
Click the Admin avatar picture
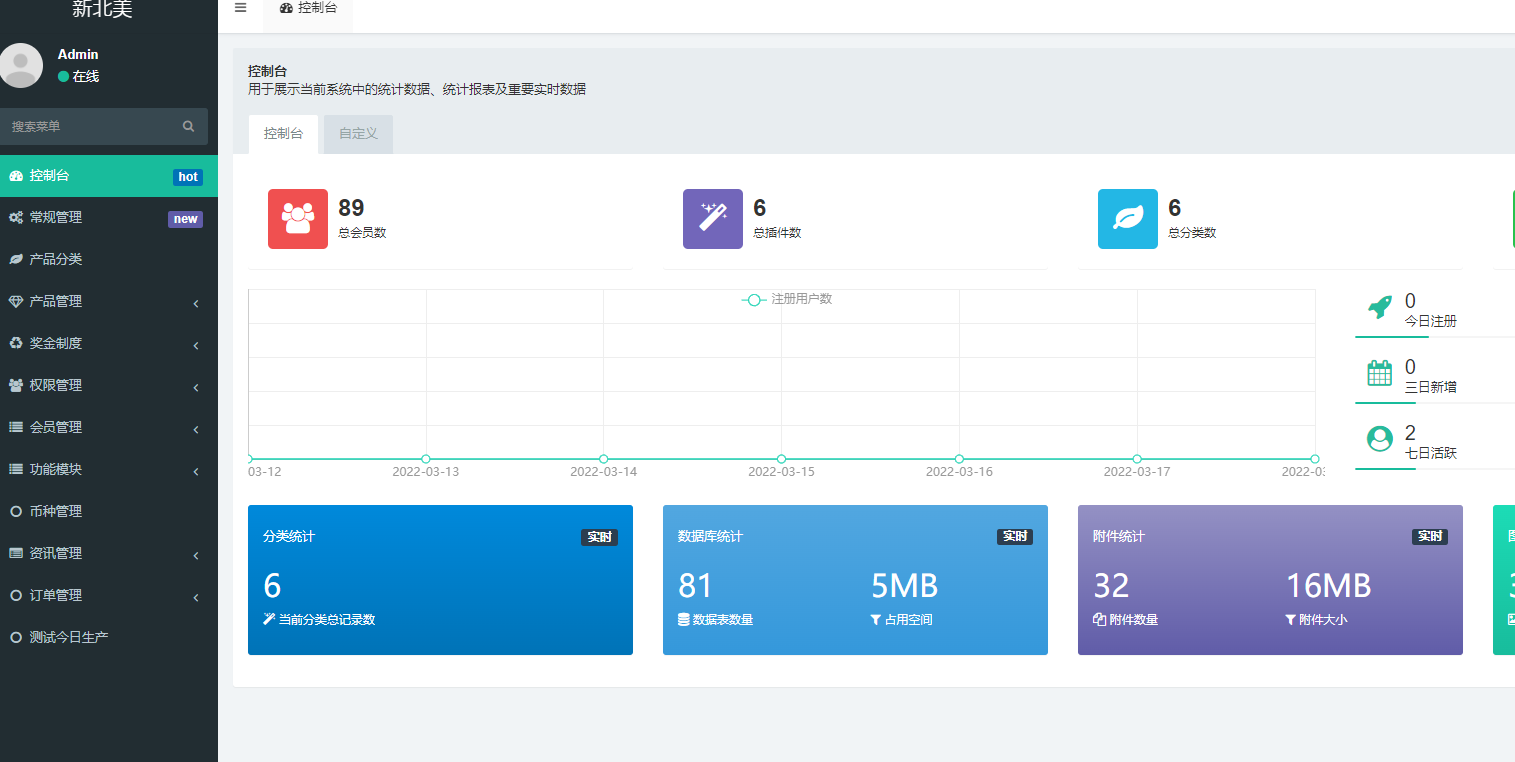pos(20,65)
